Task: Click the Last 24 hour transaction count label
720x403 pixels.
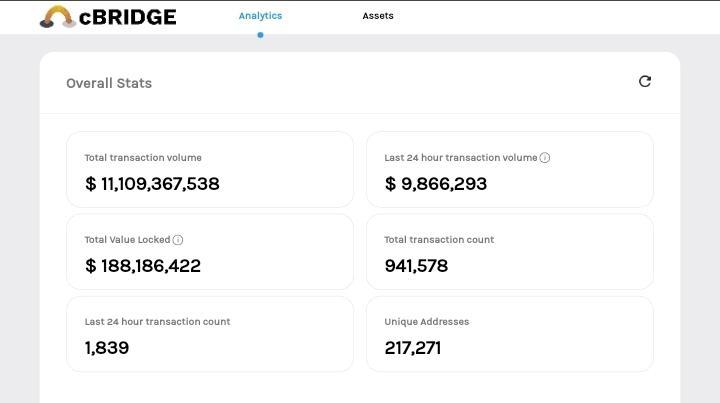Action: [157, 322]
